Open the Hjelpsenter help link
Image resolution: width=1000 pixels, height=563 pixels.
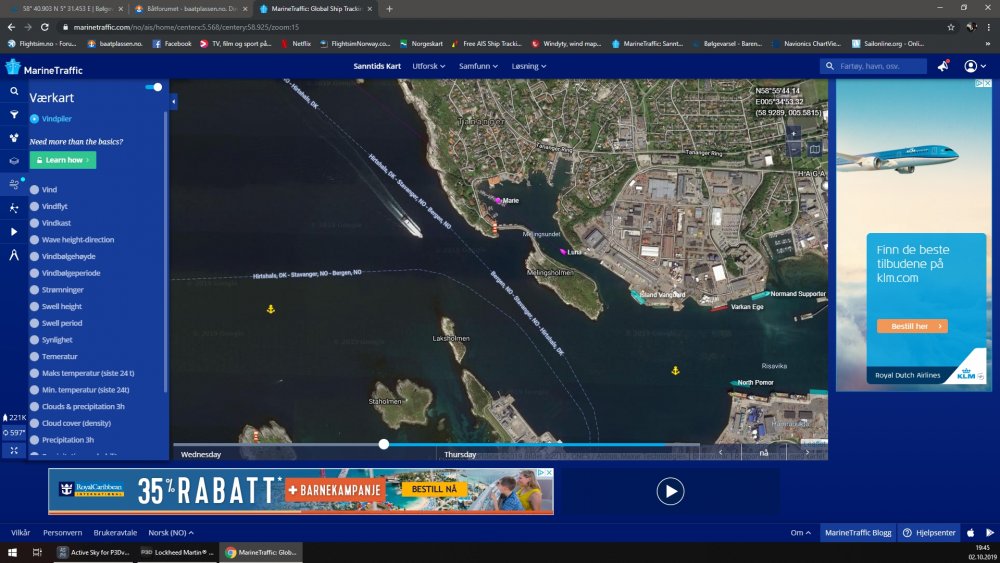(x=929, y=532)
